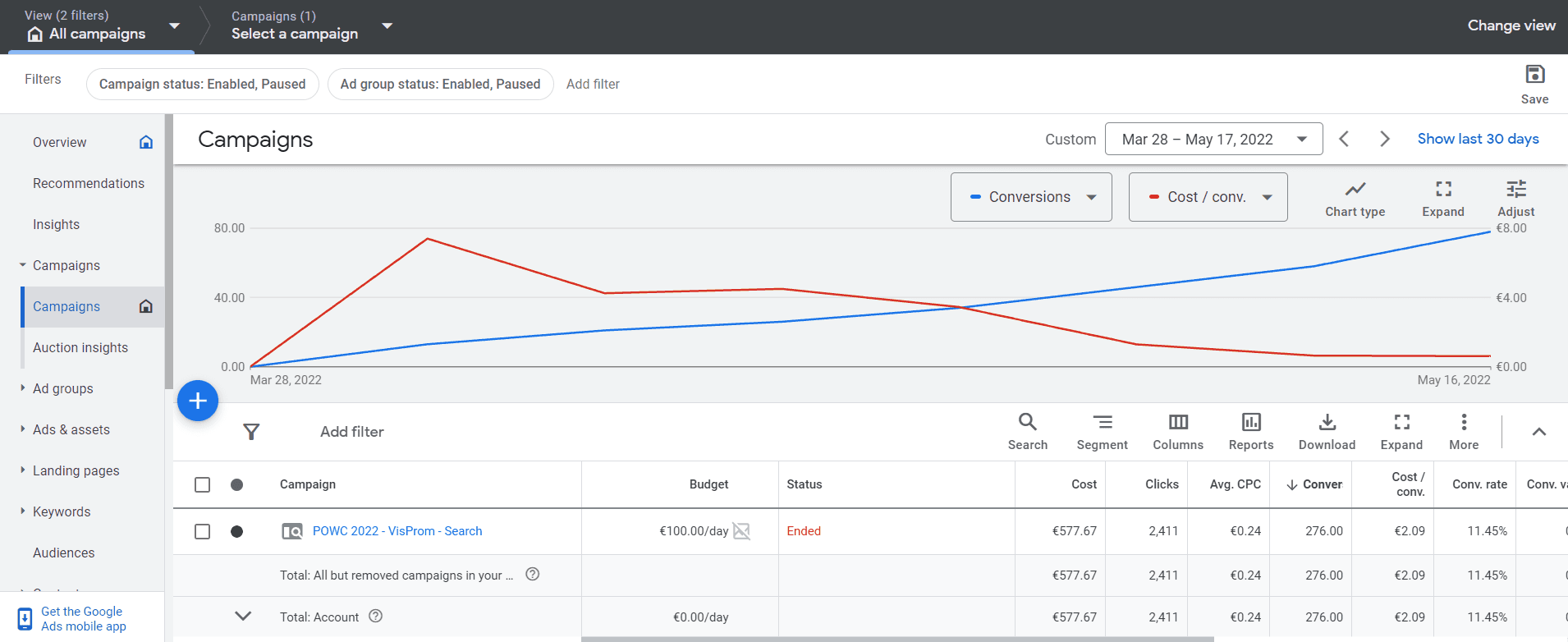Click sort arrow on Conversions column
Viewport: 1568px width, 642px height.
click(1292, 484)
